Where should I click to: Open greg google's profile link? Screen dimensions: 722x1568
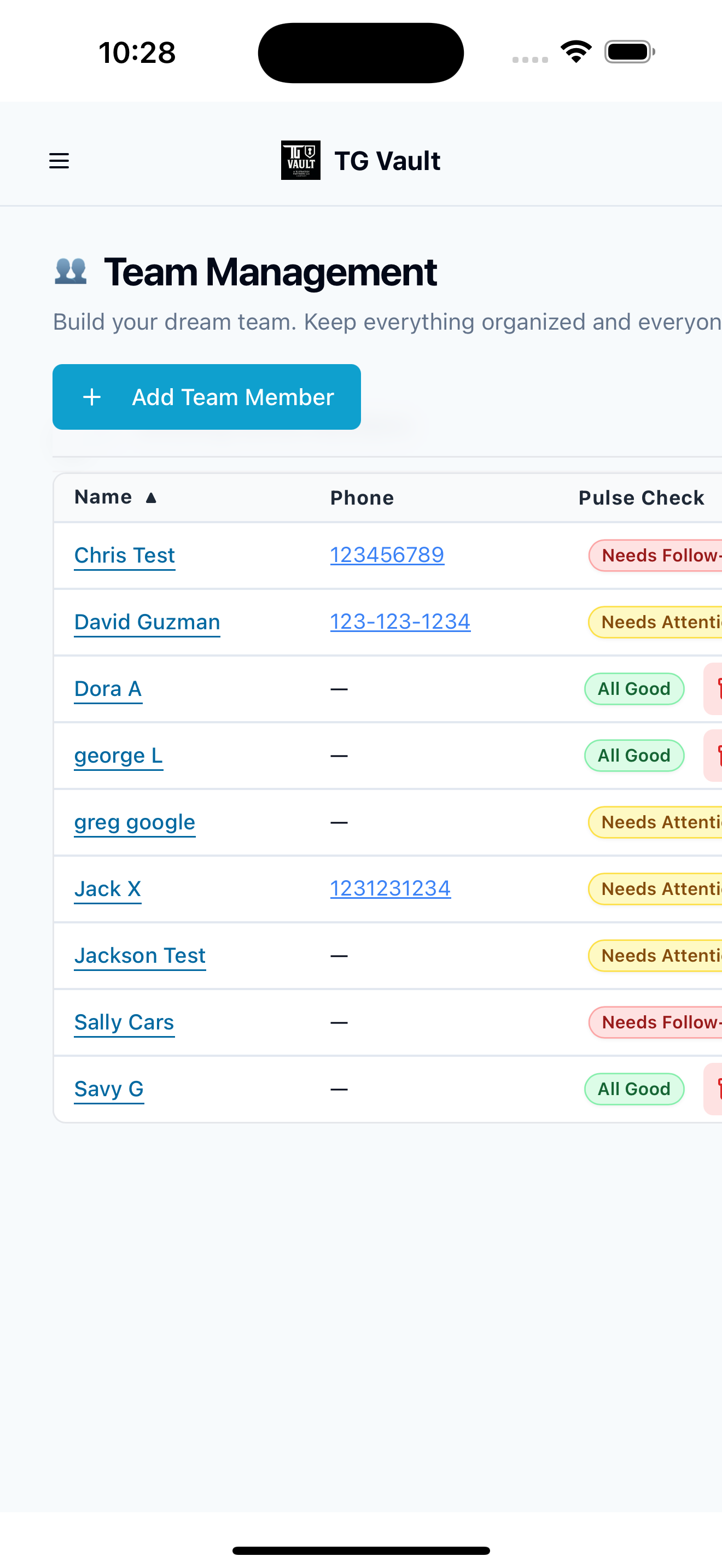(x=135, y=822)
